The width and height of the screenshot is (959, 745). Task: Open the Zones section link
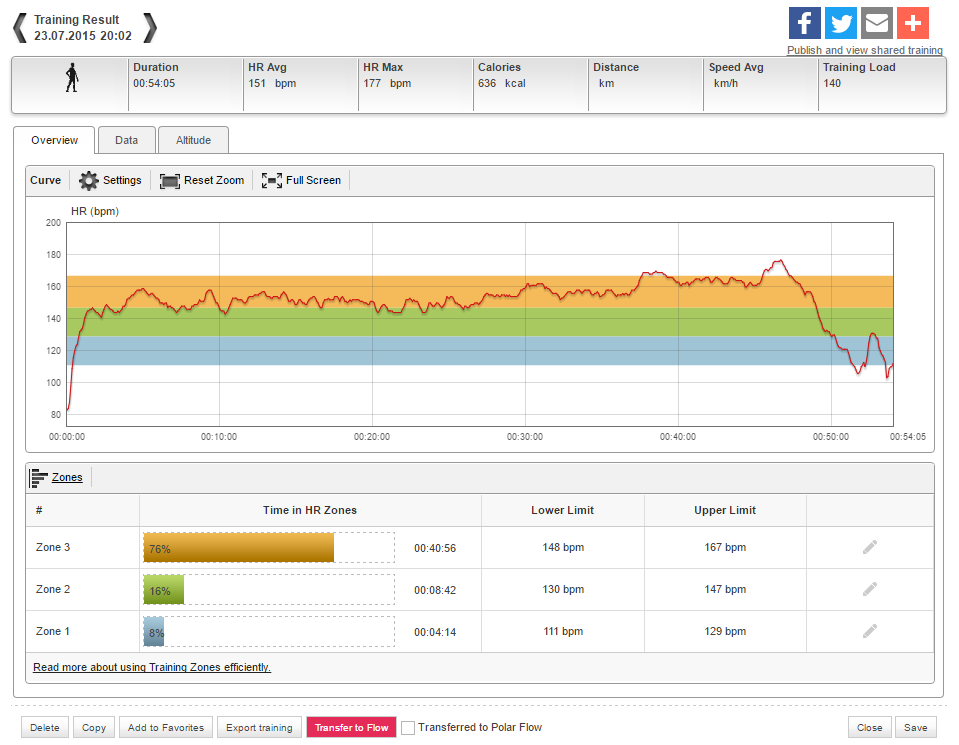point(67,477)
